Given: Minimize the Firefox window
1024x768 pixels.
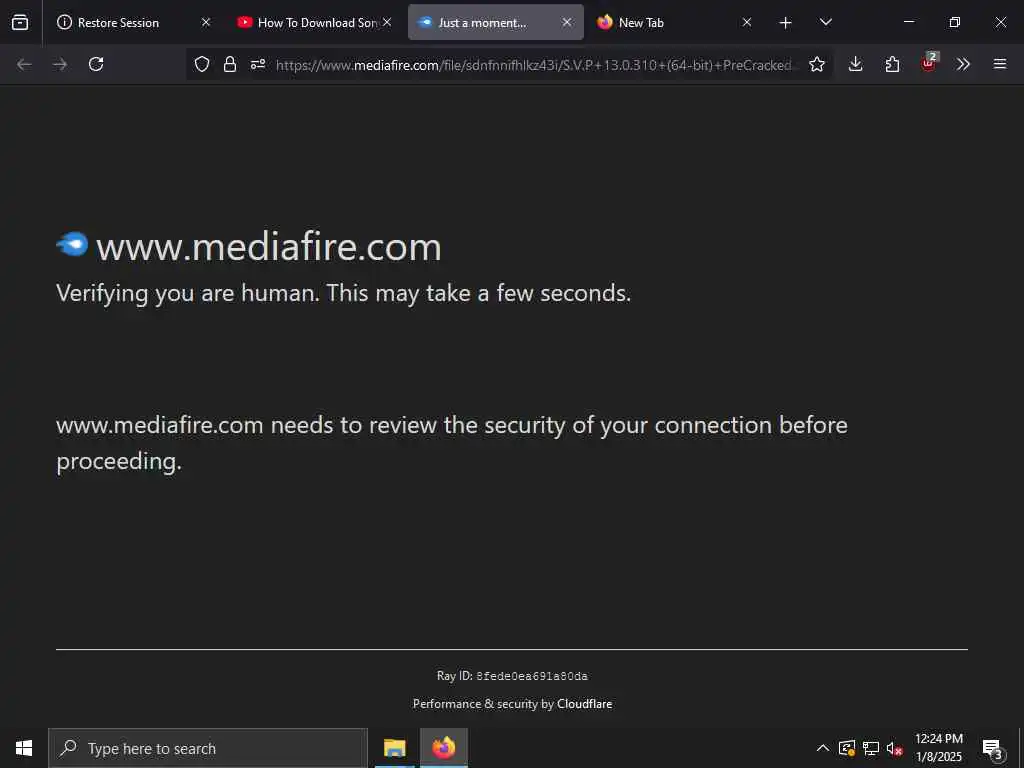Looking at the screenshot, I should [x=908, y=22].
